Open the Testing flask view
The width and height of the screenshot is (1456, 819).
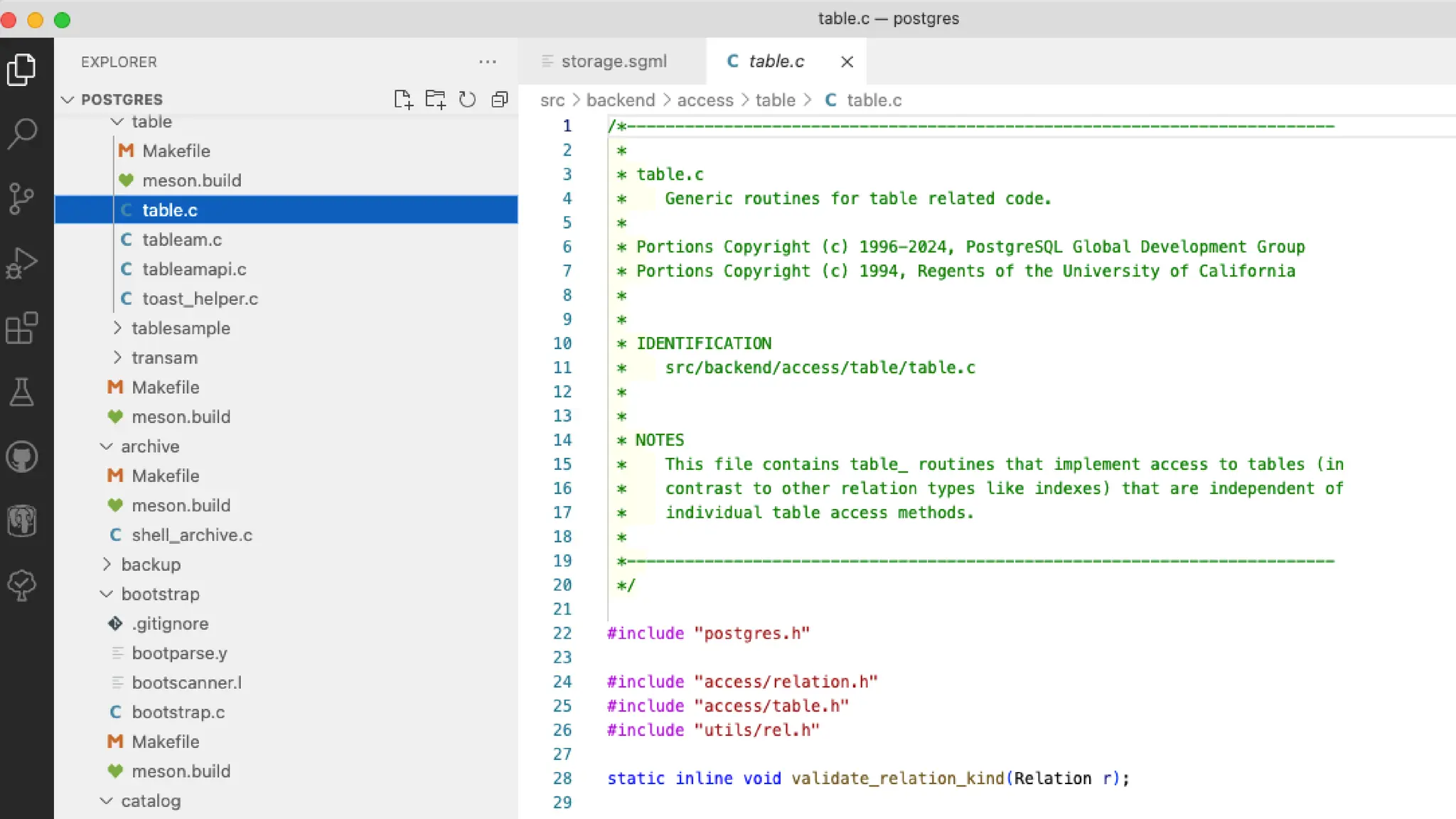pyautogui.click(x=22, y=392)
